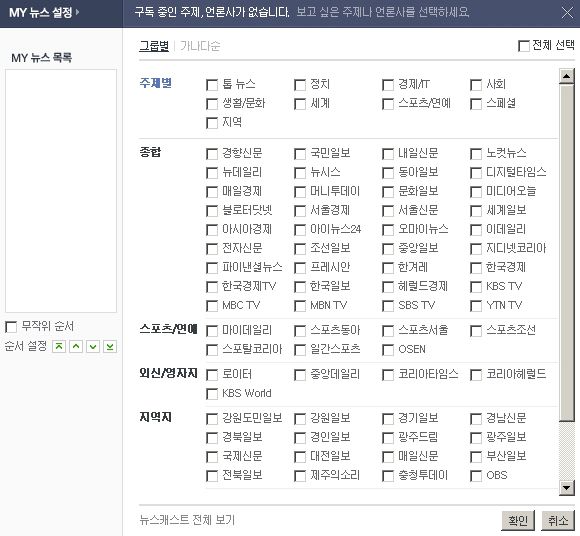Screen dimensions: 580x536
Task: Select 코리아헤럴드 checkbox
Action: (x=476, y=375)
